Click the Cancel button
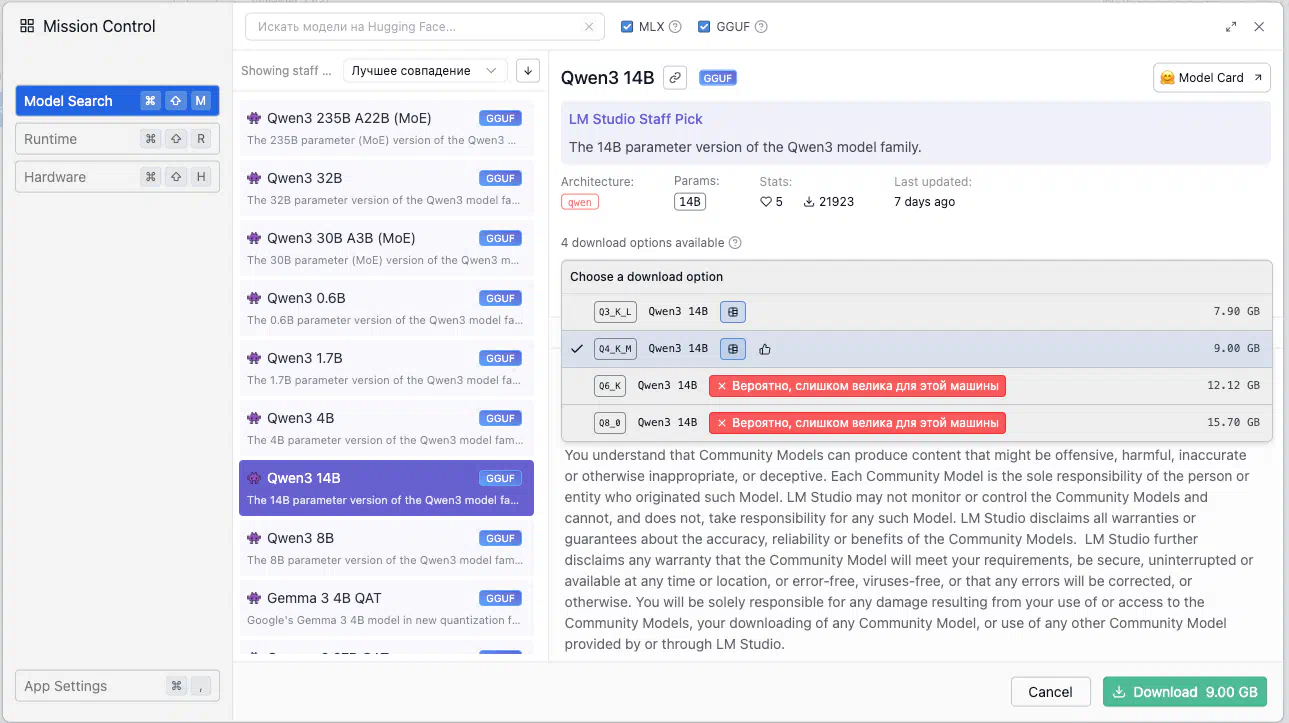 pyautogui.click(x=1050, y=692)
